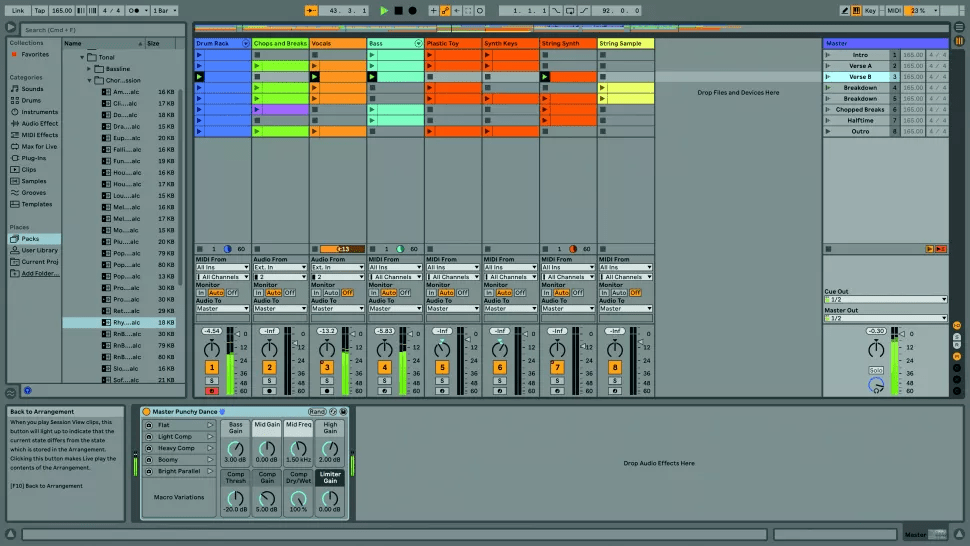Launch the Verse B scene
The height and width of the screenshot is (546, 970).
(829, 76)
